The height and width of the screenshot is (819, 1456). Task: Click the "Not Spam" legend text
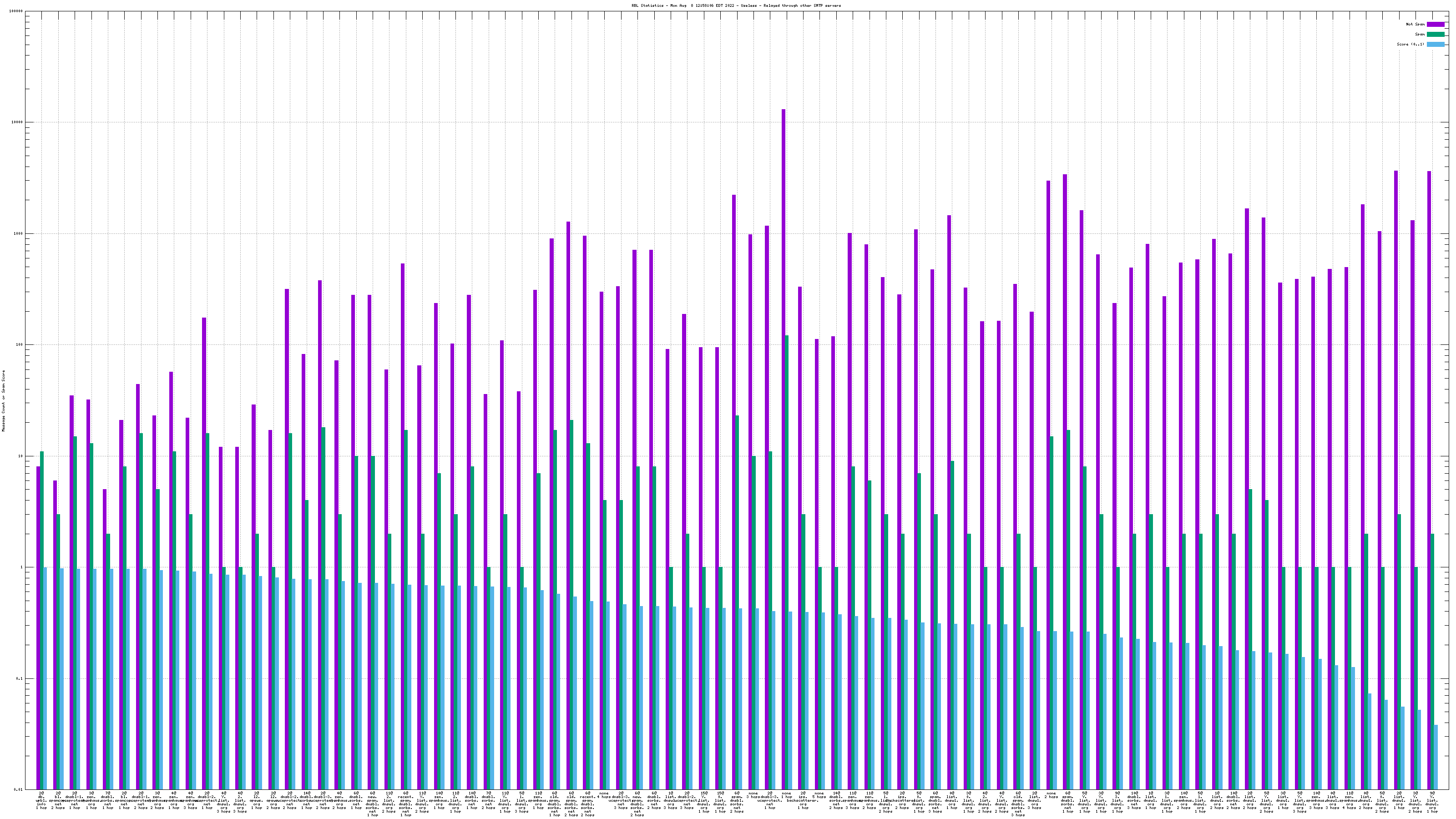pyautogui.click(x=1416, y=24)
